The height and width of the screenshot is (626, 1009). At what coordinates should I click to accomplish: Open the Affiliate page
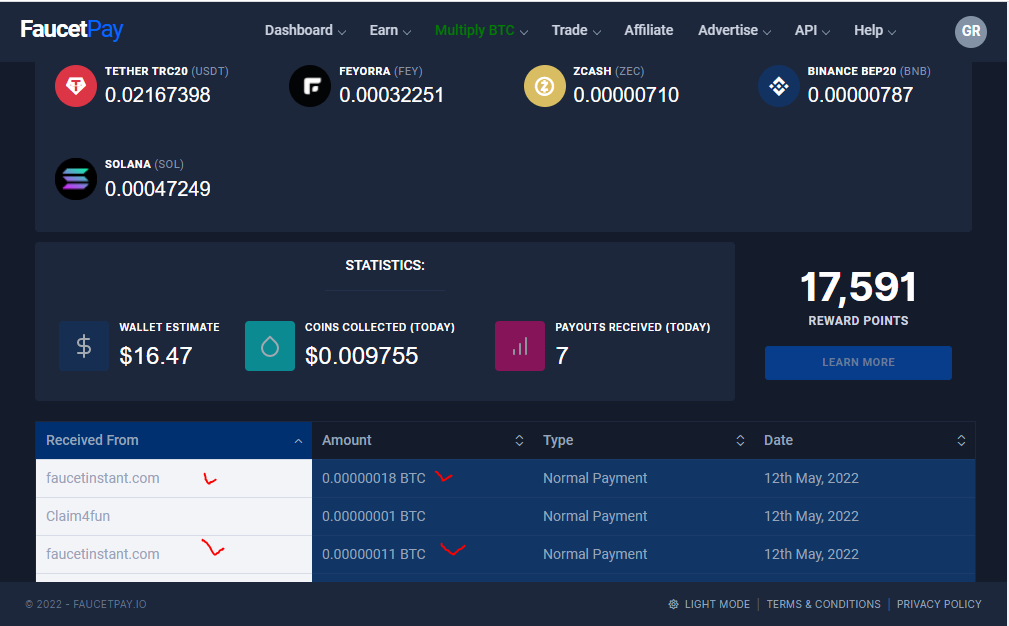649,30
